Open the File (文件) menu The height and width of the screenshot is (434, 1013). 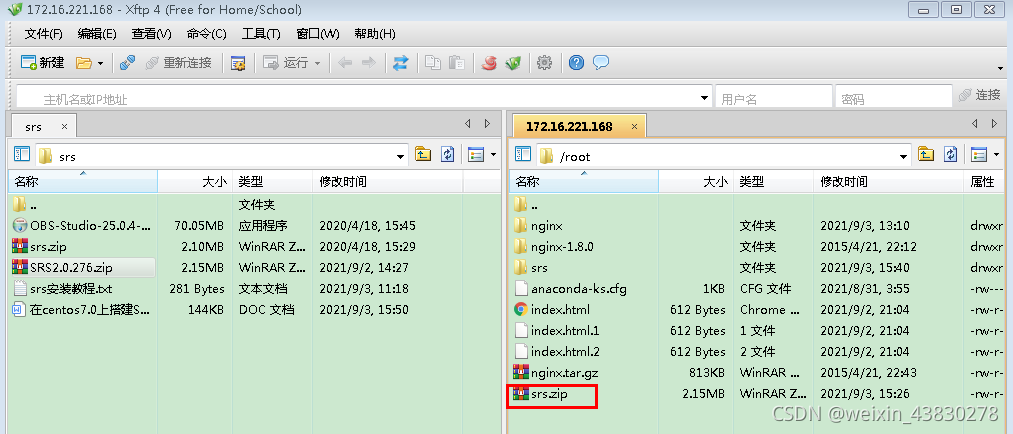coord(43,34)
